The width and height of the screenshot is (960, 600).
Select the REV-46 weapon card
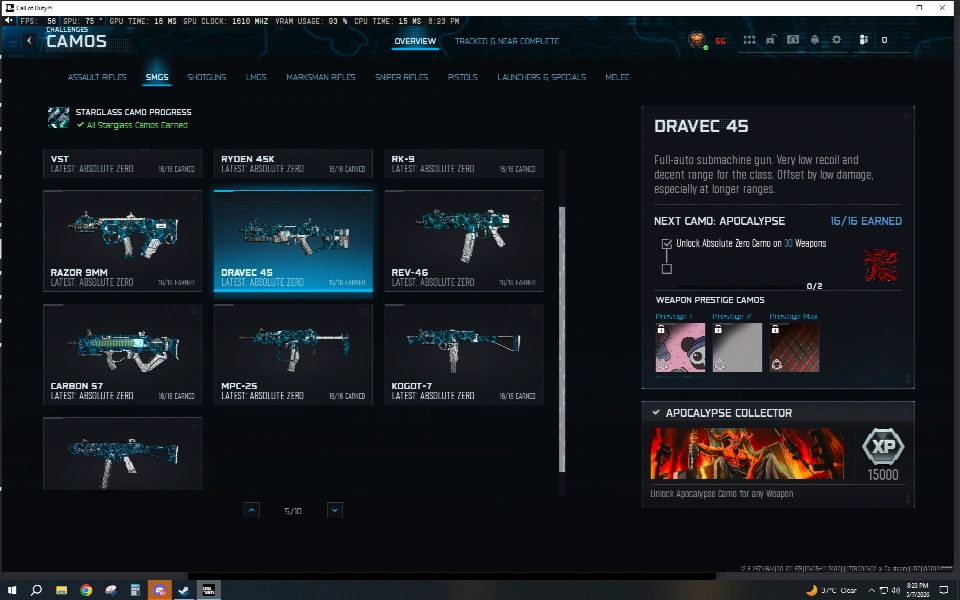(463, 241)
